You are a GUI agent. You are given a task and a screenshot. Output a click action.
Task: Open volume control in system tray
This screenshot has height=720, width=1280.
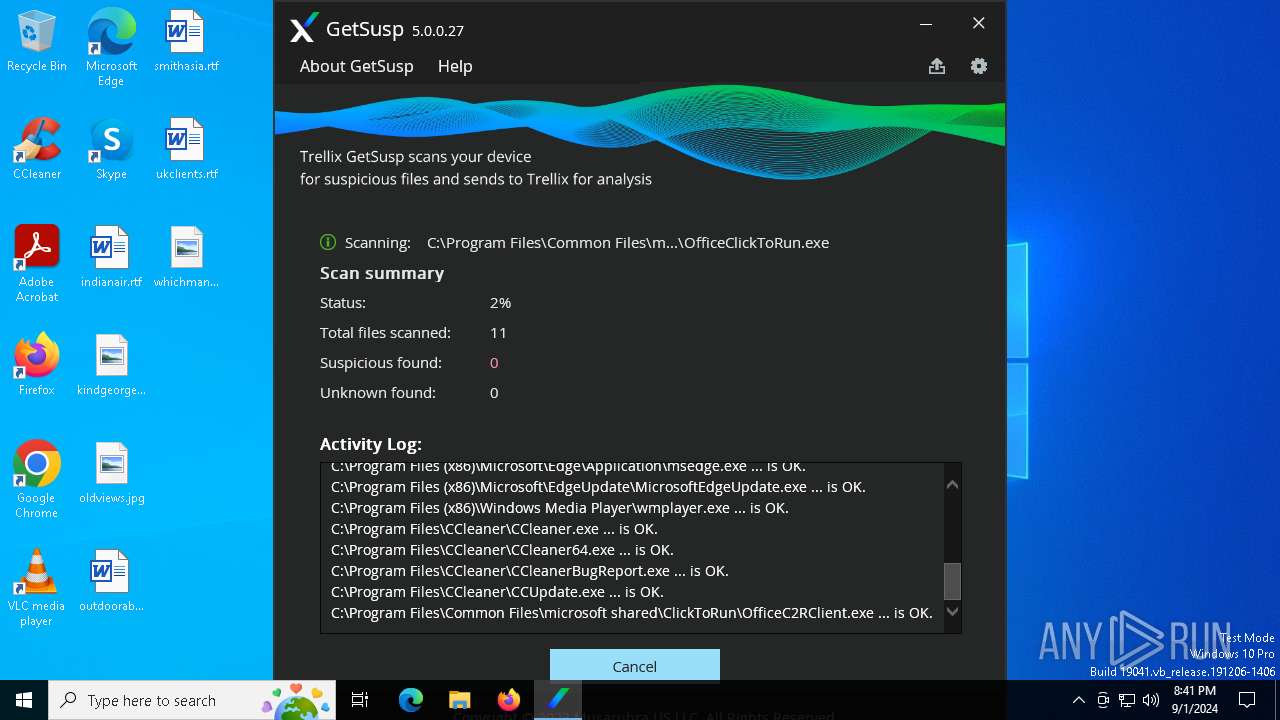pos(1150,700)
